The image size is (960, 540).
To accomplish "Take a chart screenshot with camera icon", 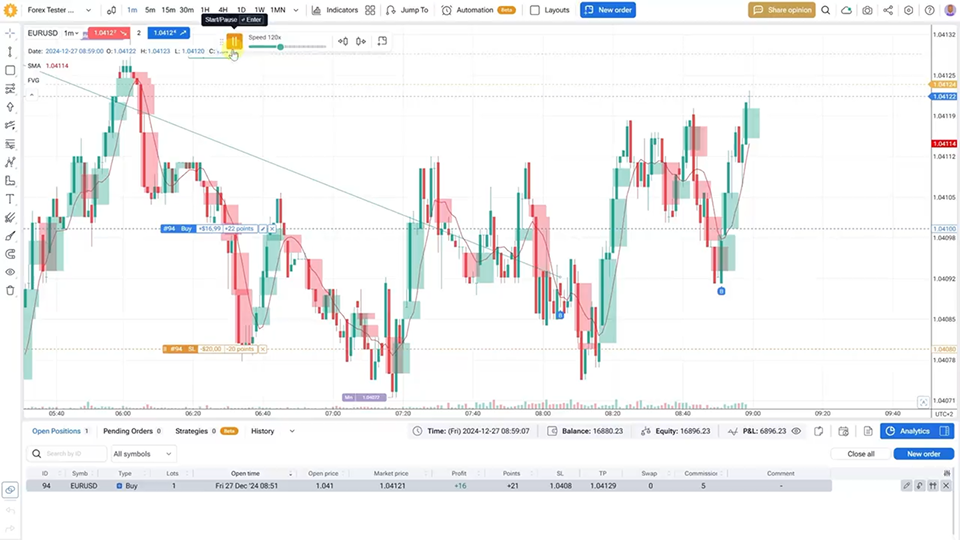I will point(867,10).
